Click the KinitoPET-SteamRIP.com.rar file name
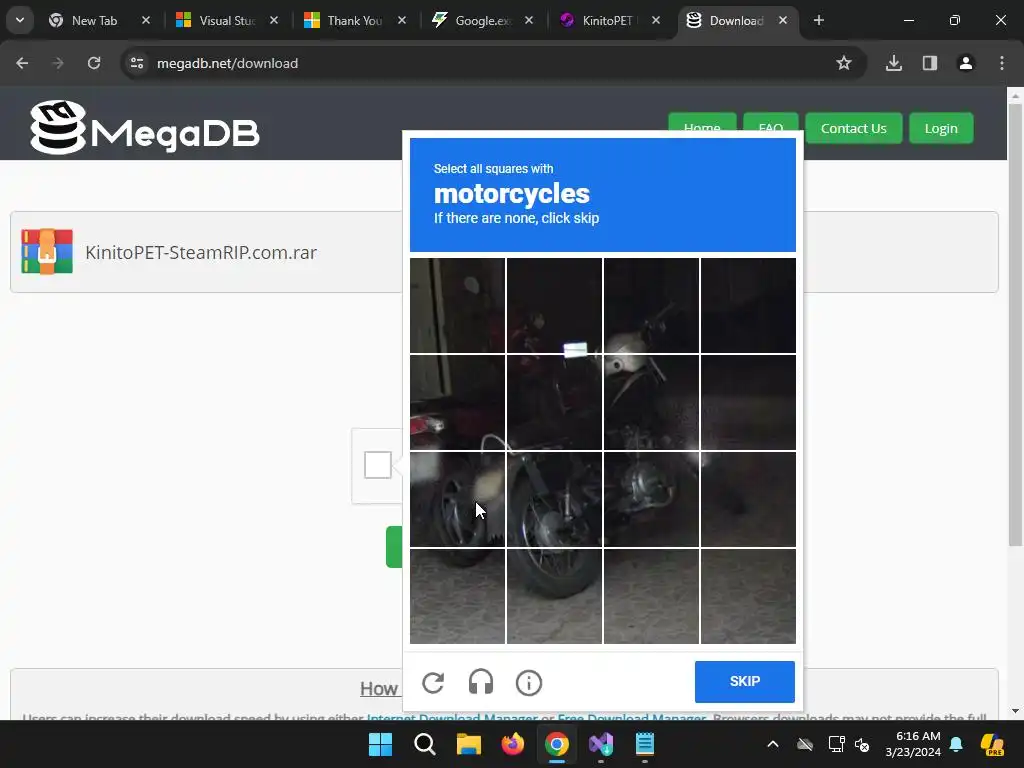The width and height of the screenshot is (1024, 768). coord(201,252)
